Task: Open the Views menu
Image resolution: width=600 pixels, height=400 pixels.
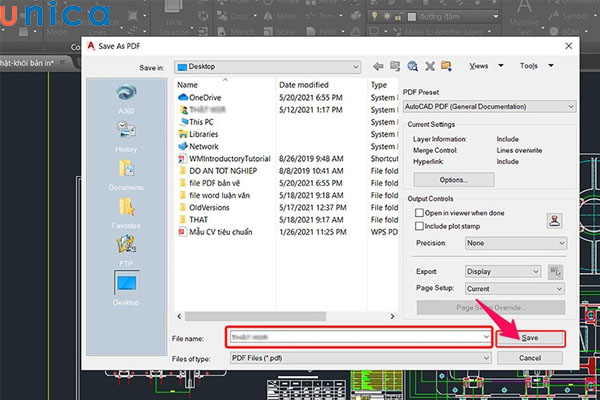Action: [479, 66]
